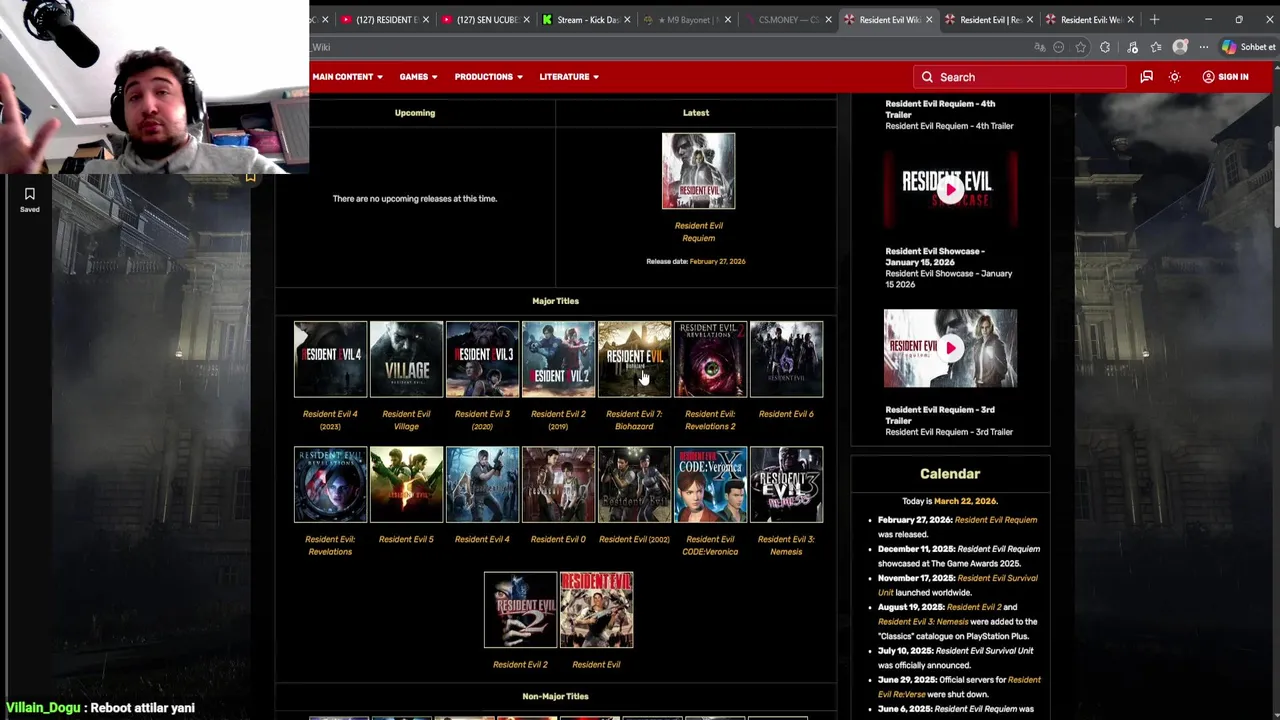Viewport: 1280px width, 720px height.
Task: Click the browser profile avatar
Action: (1180, 47)
